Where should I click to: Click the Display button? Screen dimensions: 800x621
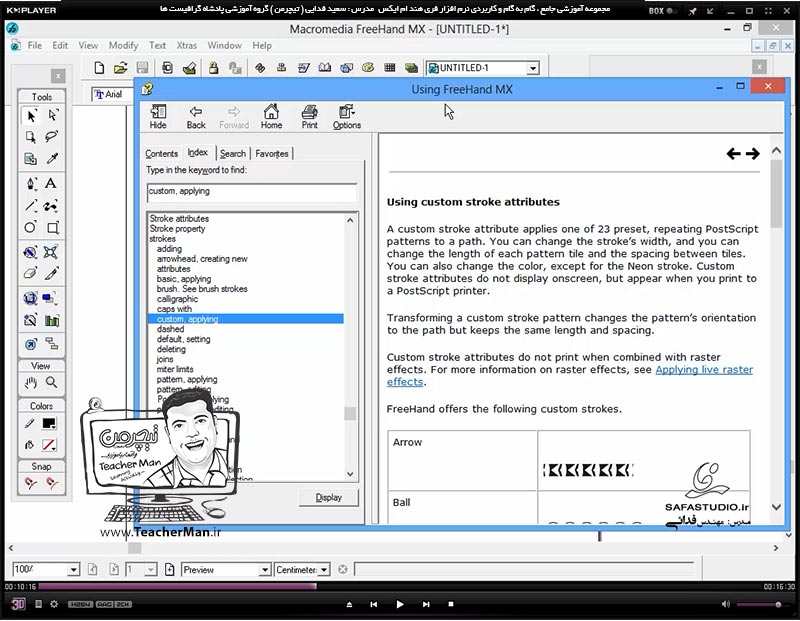(x=329, y=498)
